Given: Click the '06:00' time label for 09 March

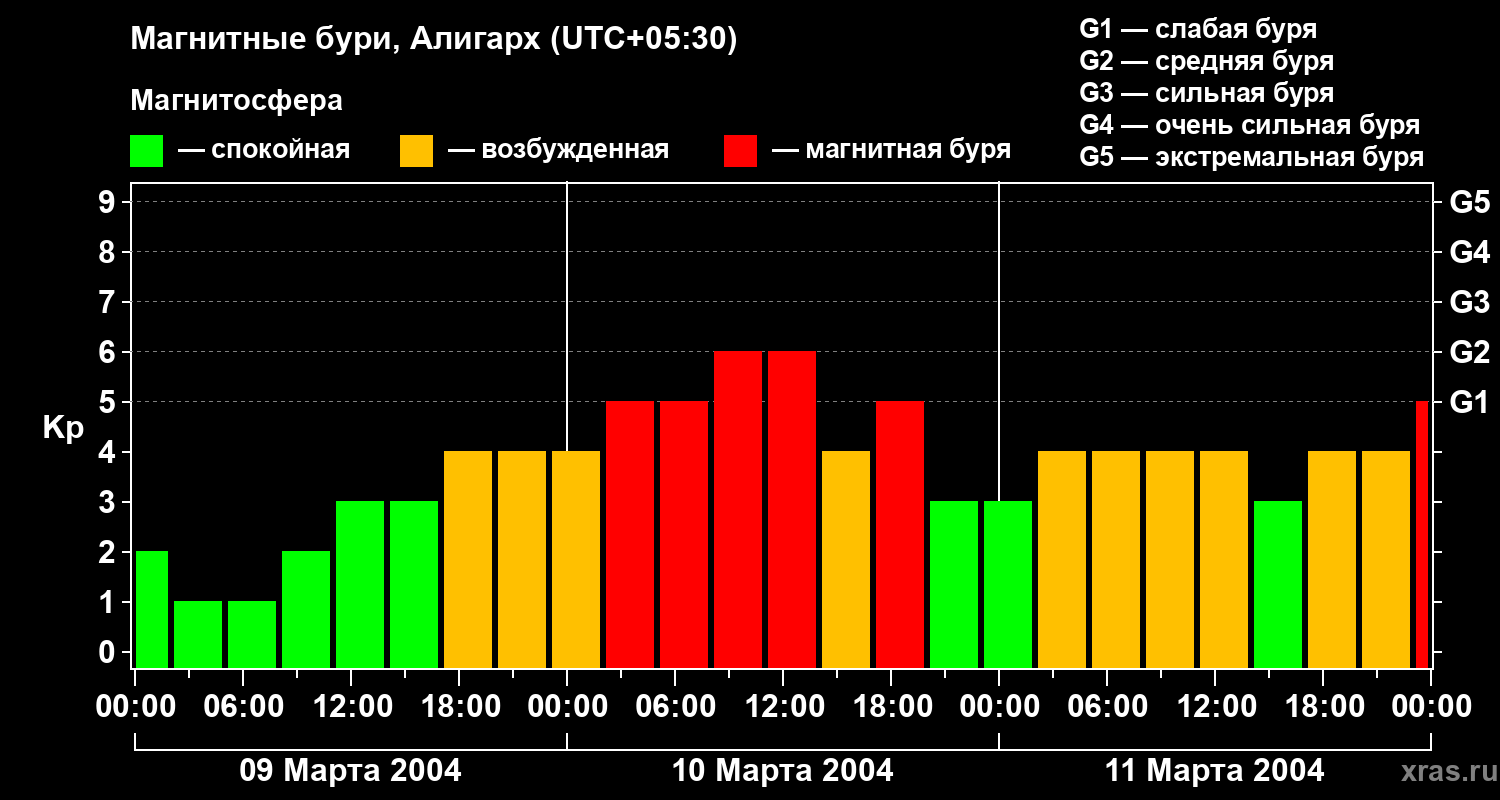Looking at the screenshot, I should point(243,707).
